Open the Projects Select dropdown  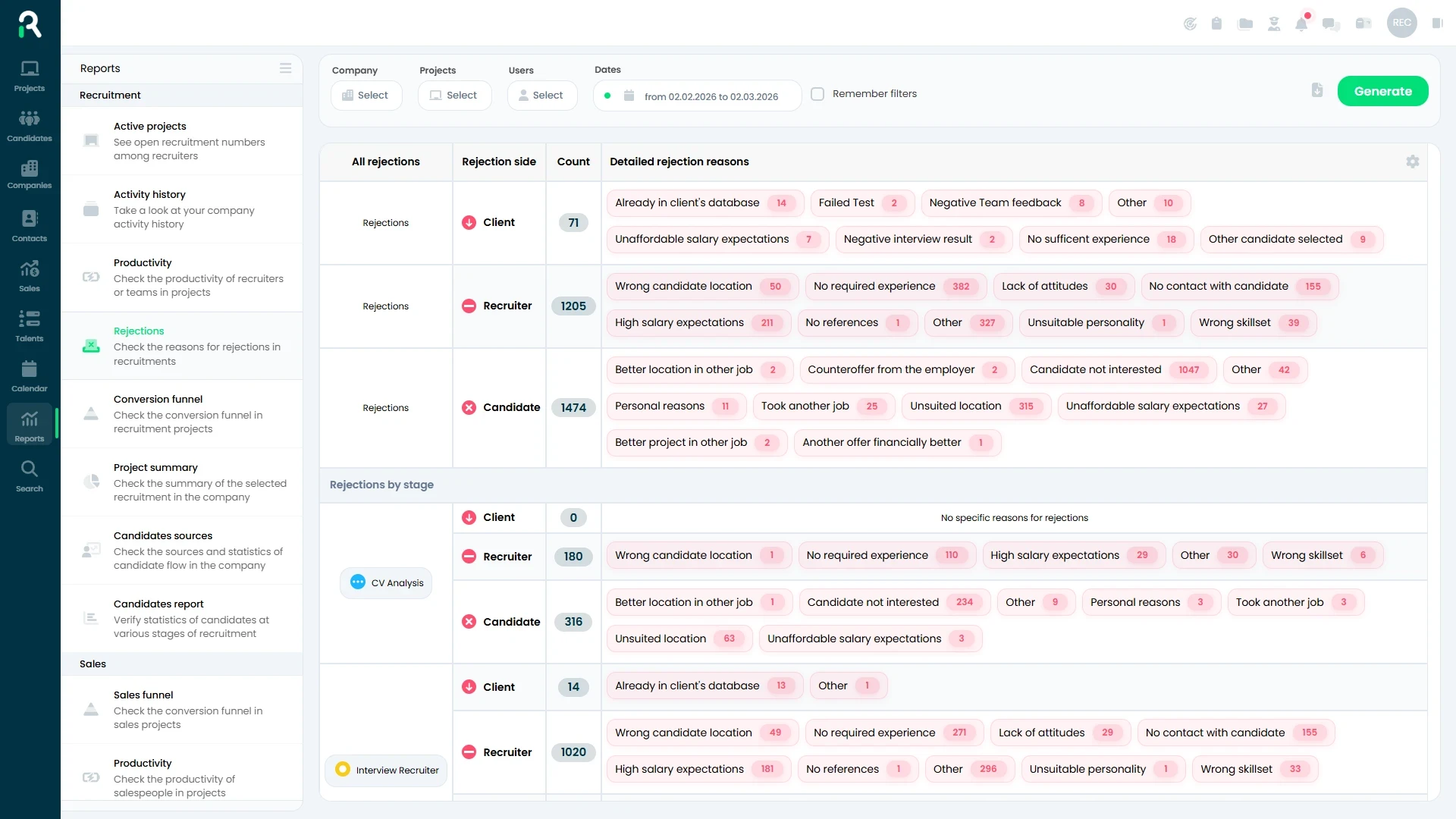click(x=454, y=96)
